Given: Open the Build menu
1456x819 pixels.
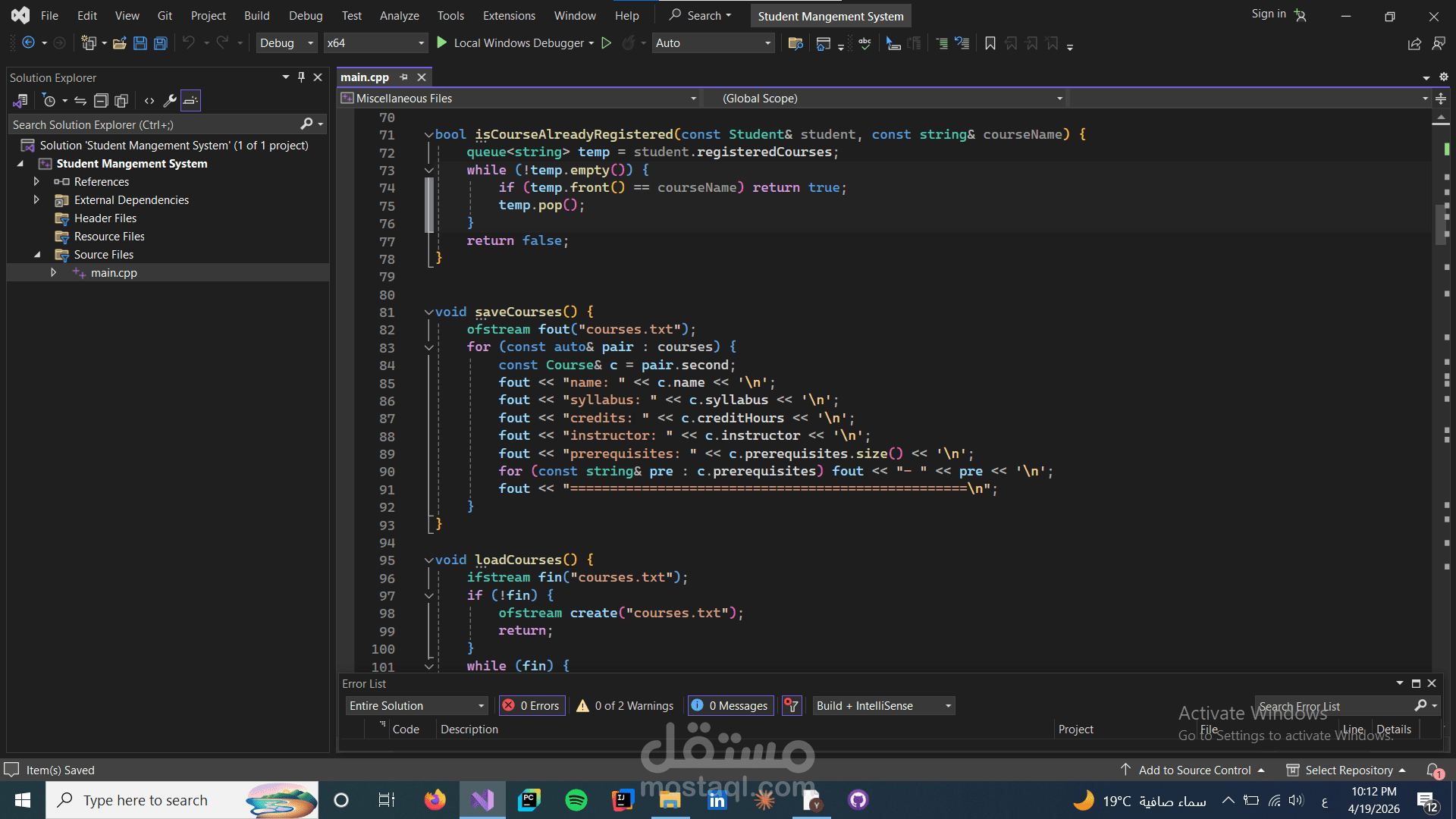Looking at the screenshot, I should (256, 15).
